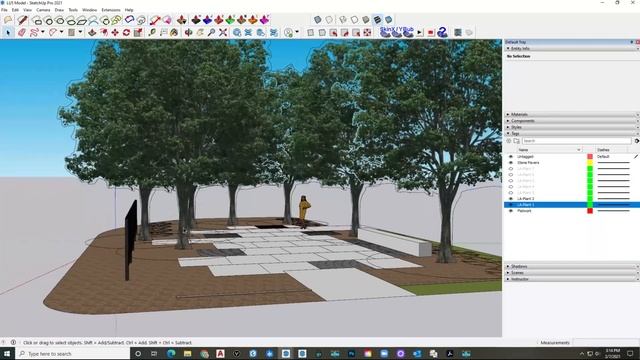This screenshot has height=360, width=640.
Task: Hide the Paissant tag
Action: (x=511, y=211)
